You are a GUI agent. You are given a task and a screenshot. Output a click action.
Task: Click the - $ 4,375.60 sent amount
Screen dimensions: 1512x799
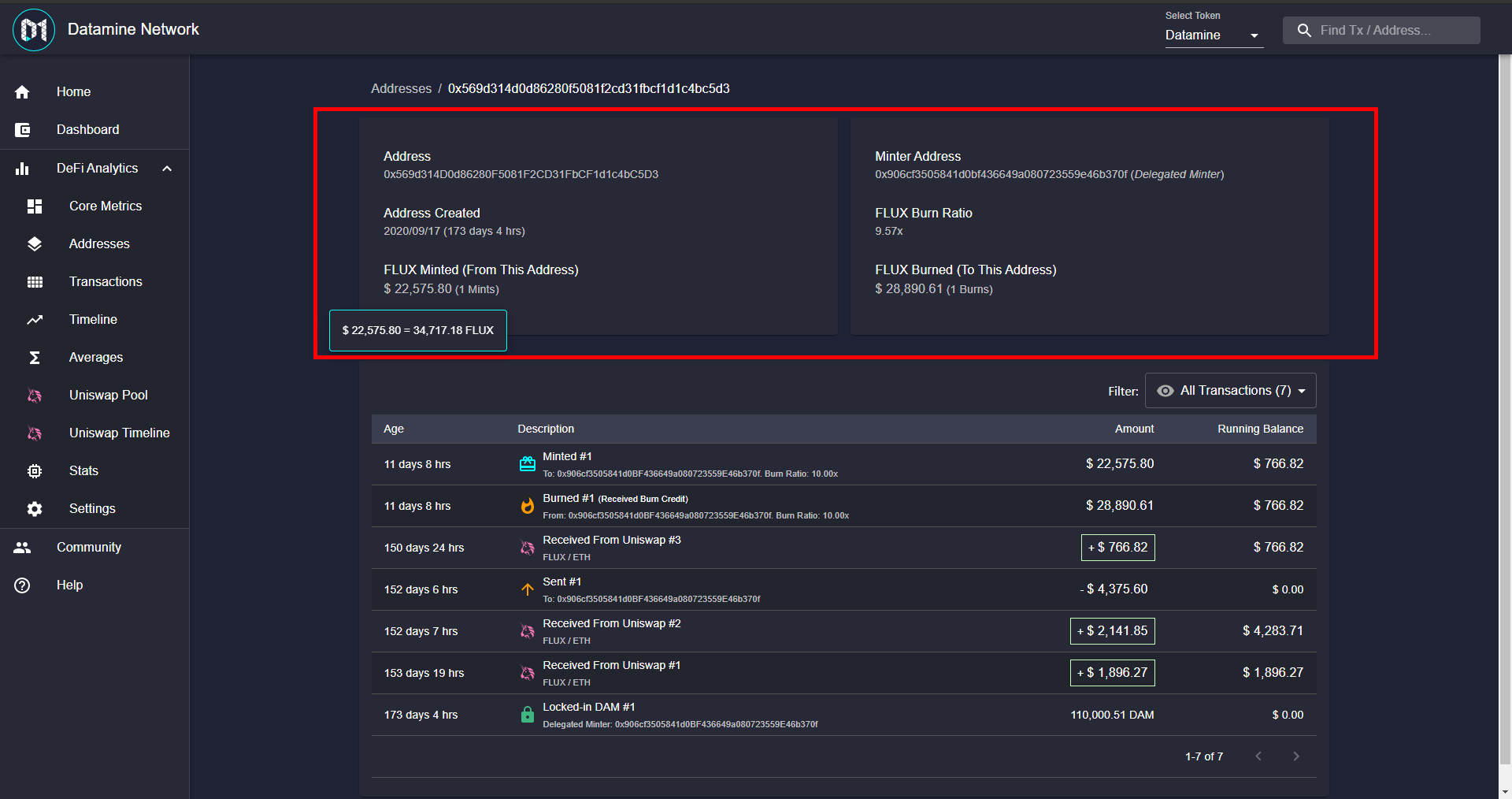pos(1114,589)
